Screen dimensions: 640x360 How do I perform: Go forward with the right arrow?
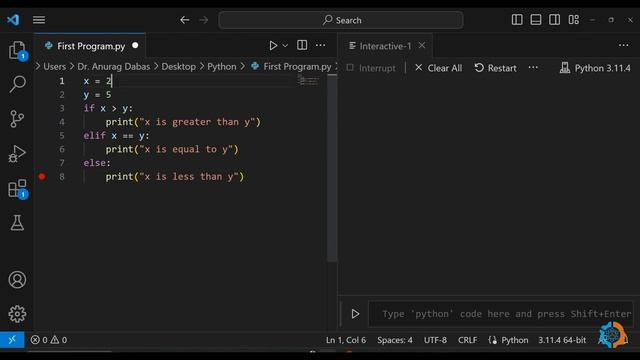click(x=203, y=20)
